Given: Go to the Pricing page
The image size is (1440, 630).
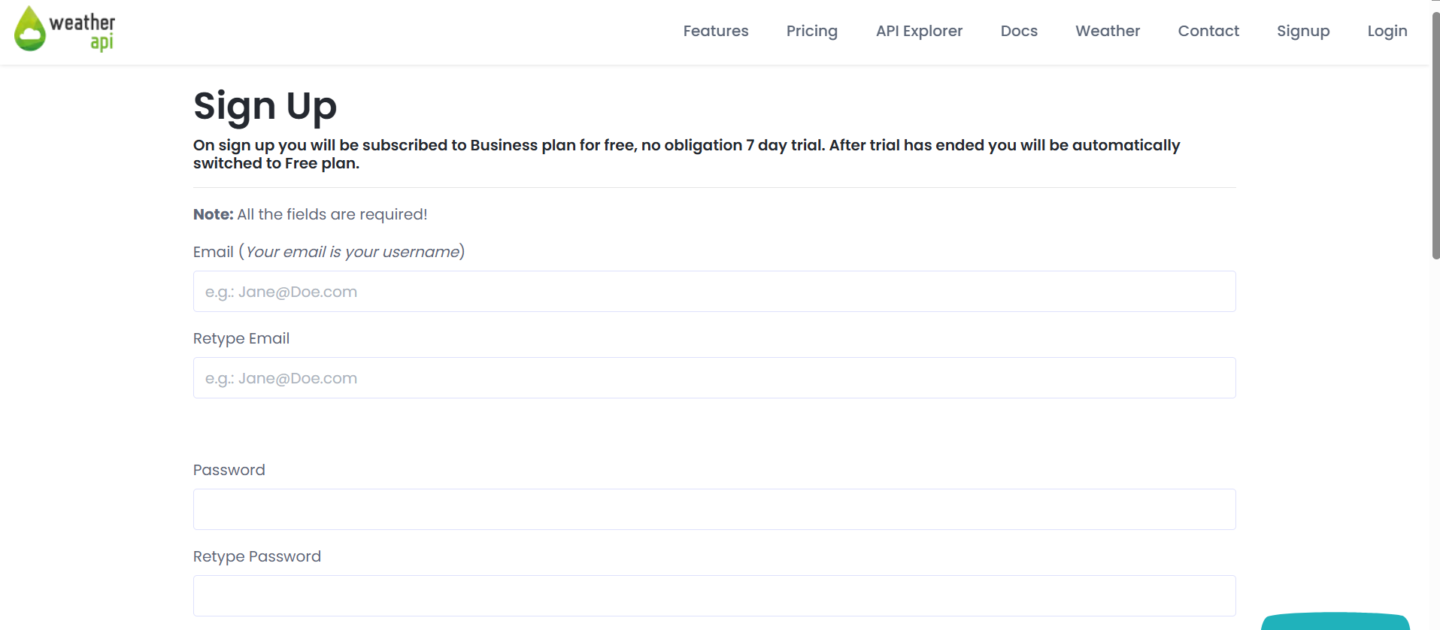Looking at the screenshot, I should pos(812,31).
